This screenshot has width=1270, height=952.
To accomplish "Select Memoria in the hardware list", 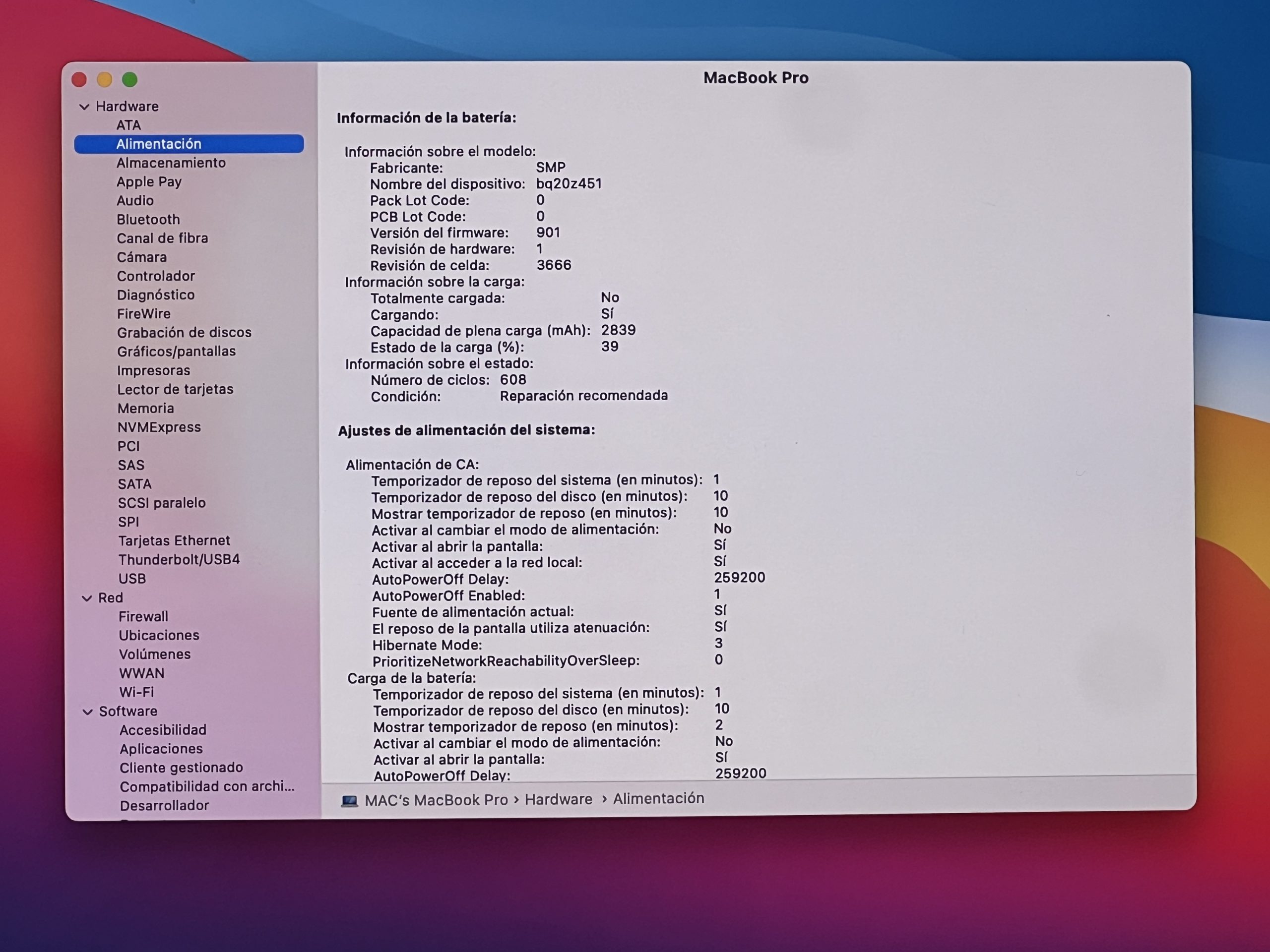I will 146,409.
